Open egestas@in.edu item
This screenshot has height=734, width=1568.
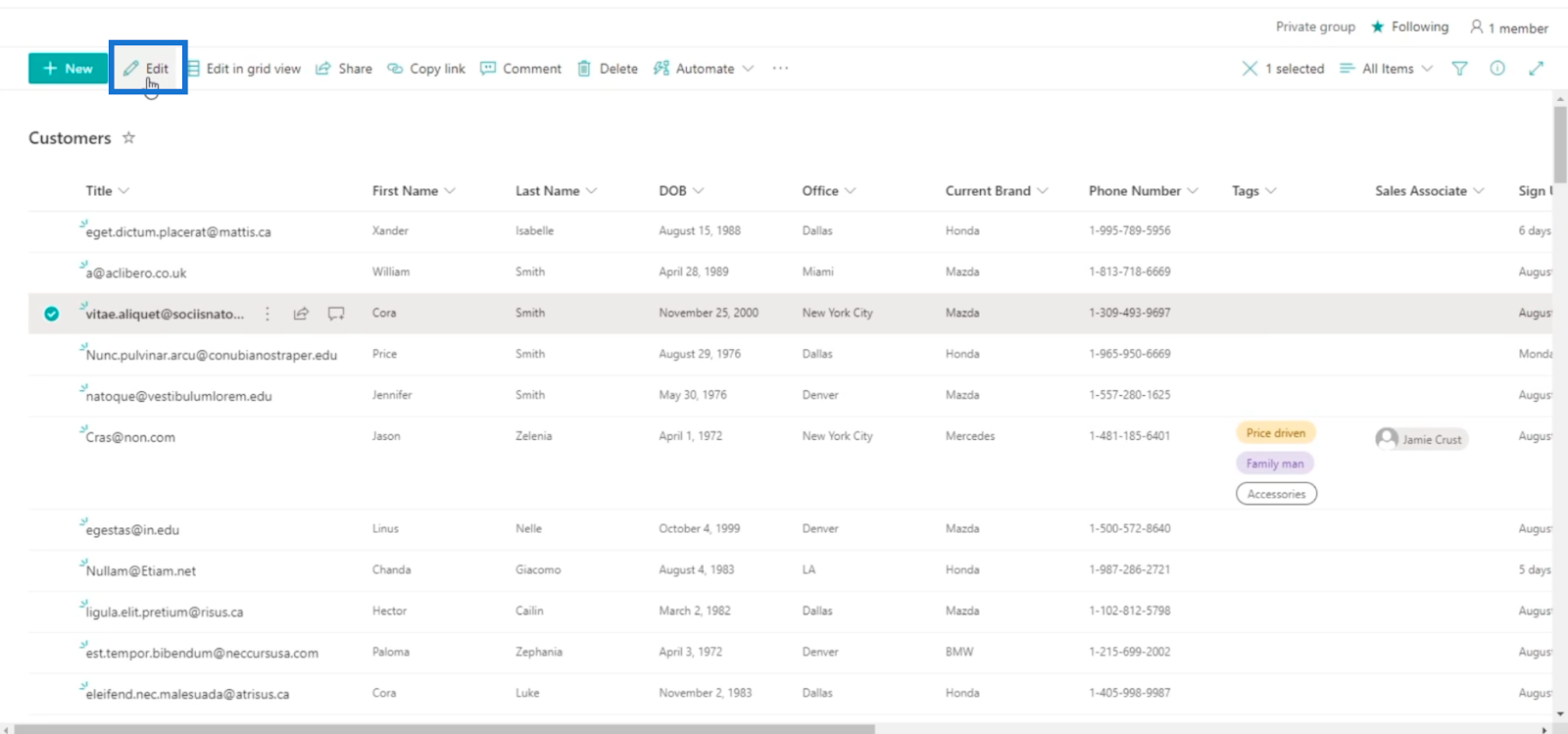(x=132, y=530)
